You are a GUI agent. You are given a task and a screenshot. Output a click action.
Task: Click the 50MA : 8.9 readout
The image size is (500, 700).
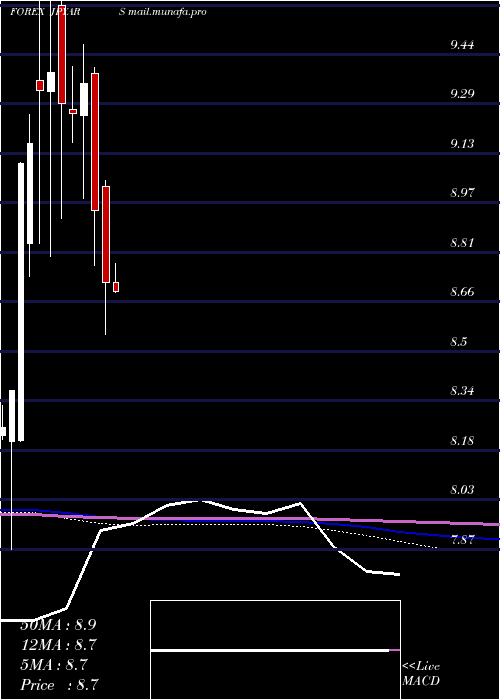(58, 625)
